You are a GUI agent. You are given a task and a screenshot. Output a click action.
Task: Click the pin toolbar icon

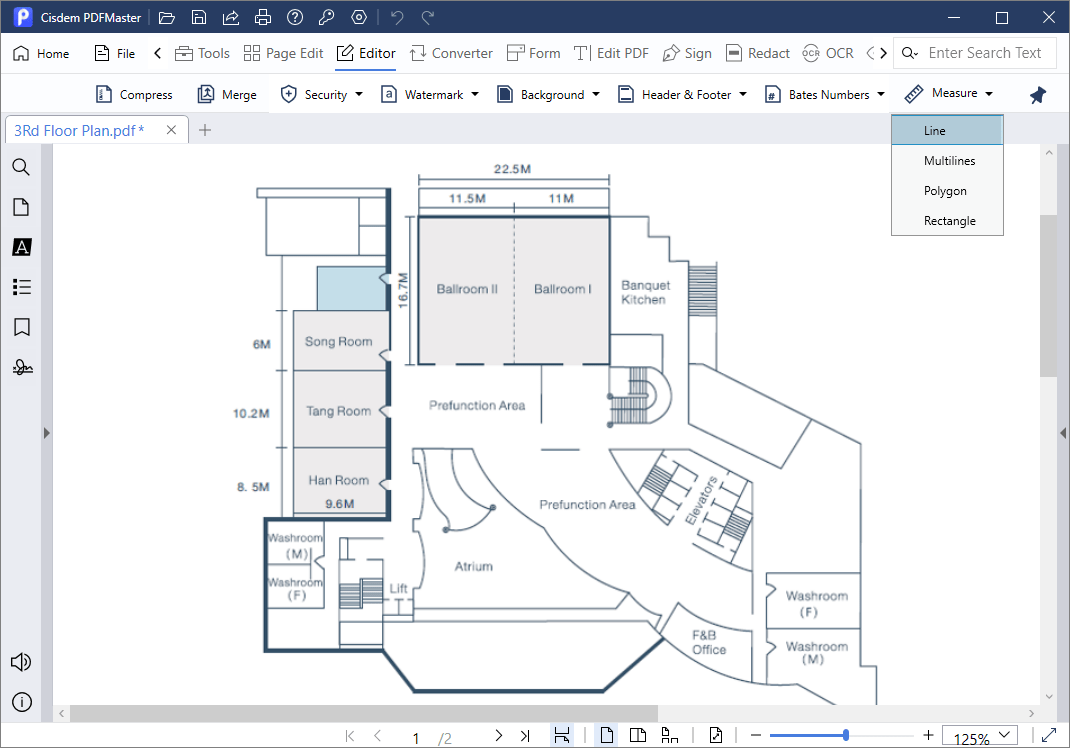(1038, 95)
